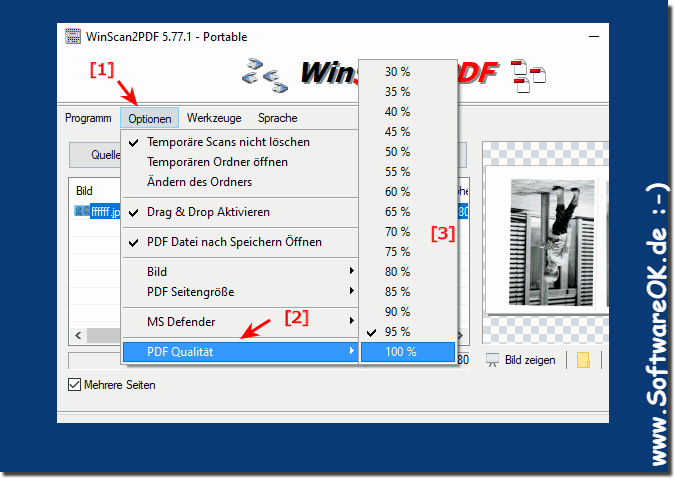
Task: Click the PDF documents icon in banner
Action: 528,76
